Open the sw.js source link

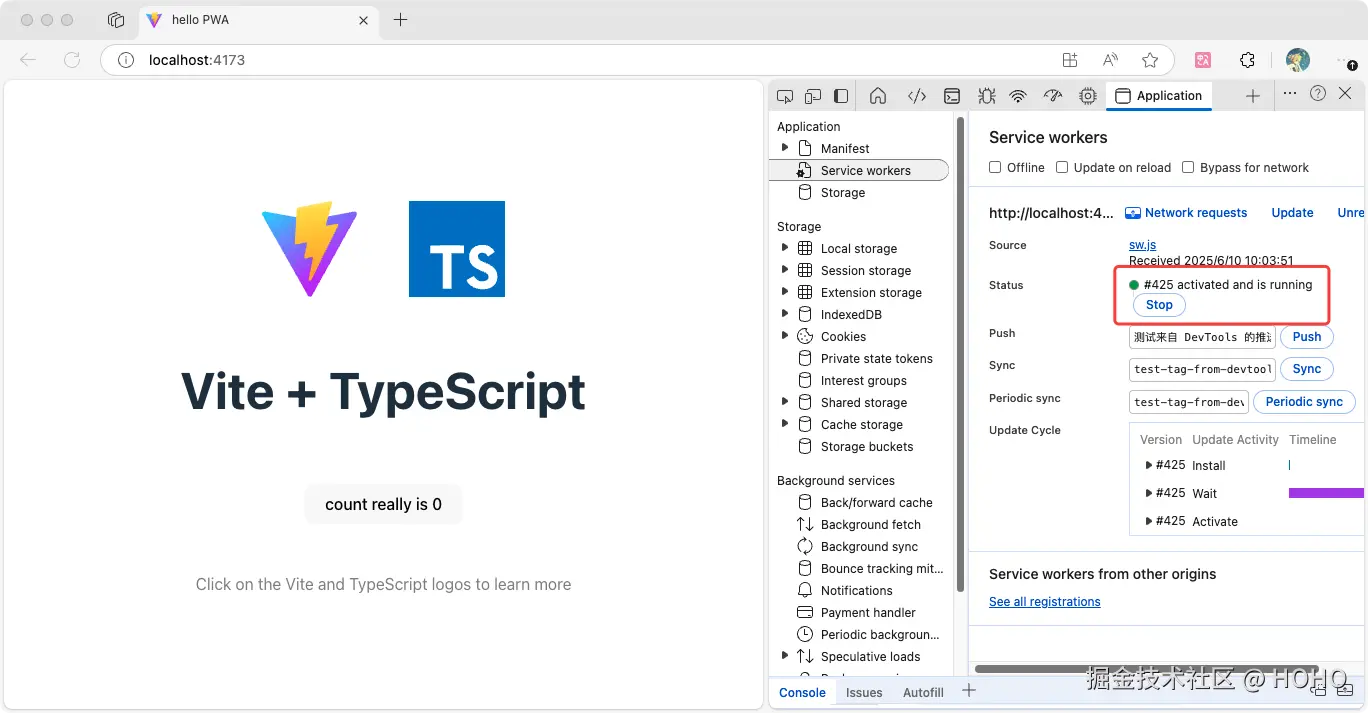pyautogui.click(x=1142, y=245)
